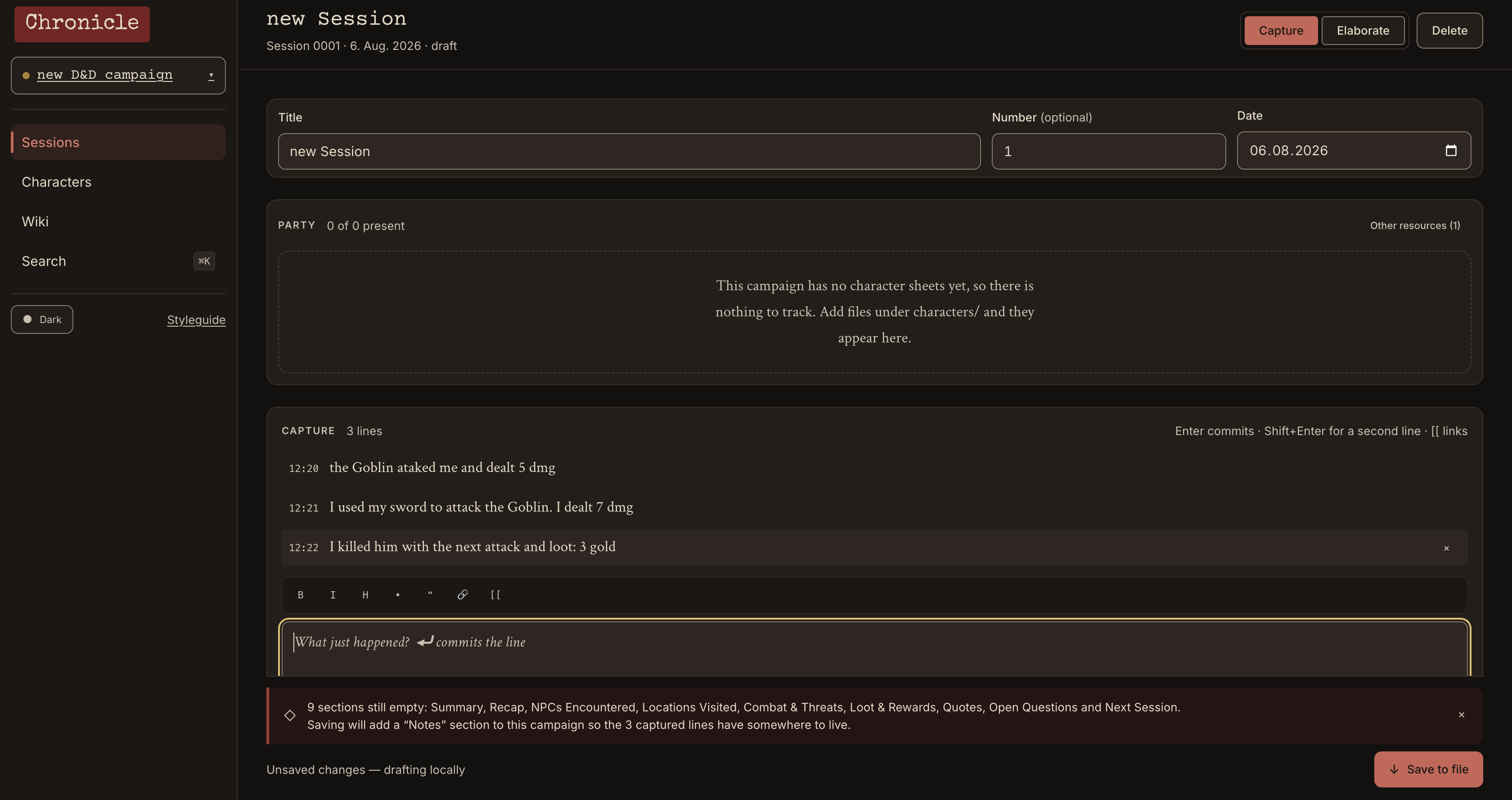Expand Other resources (1)

pyautogui.click(x=1414, y=225)
